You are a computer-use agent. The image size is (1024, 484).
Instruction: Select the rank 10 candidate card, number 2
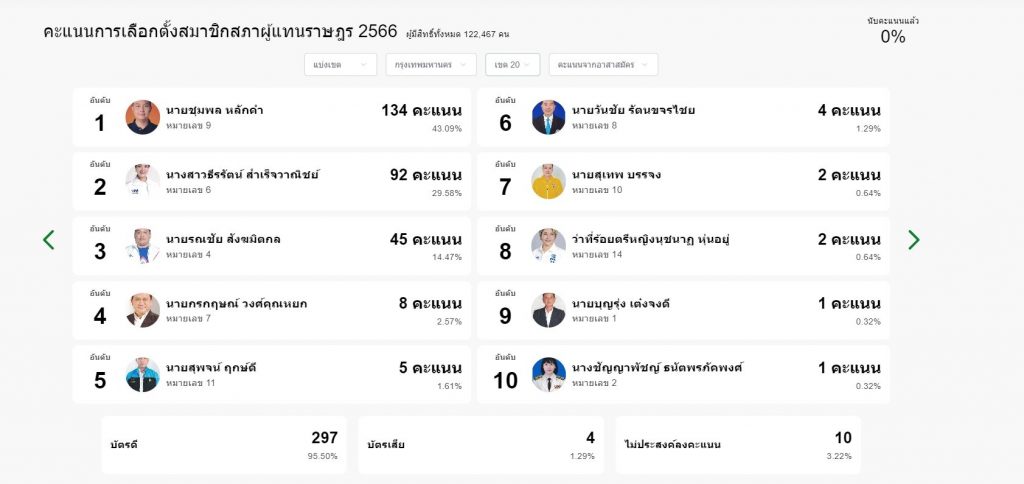683,374
